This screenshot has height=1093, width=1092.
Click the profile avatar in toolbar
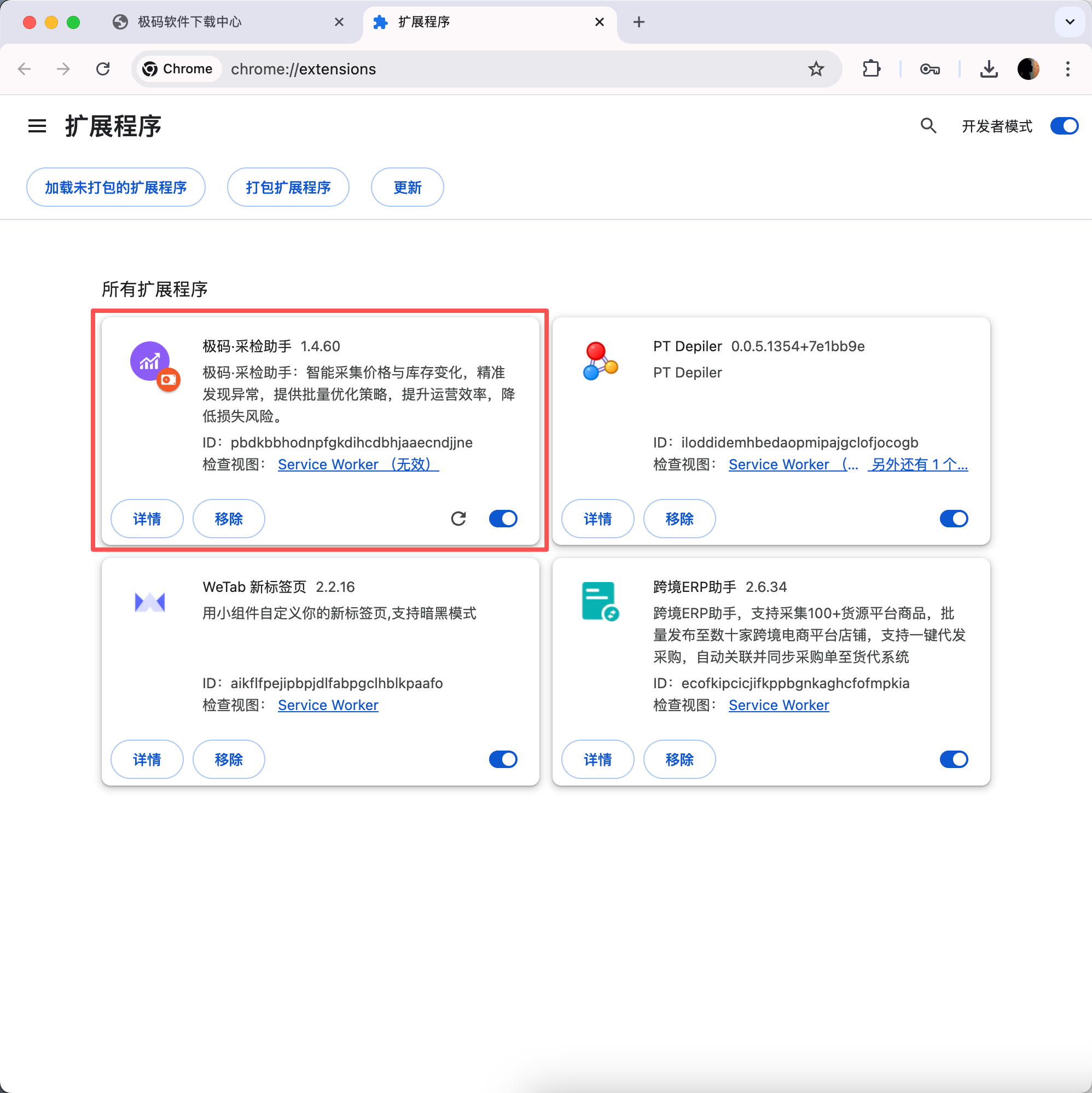click(x=1028, y=68)
